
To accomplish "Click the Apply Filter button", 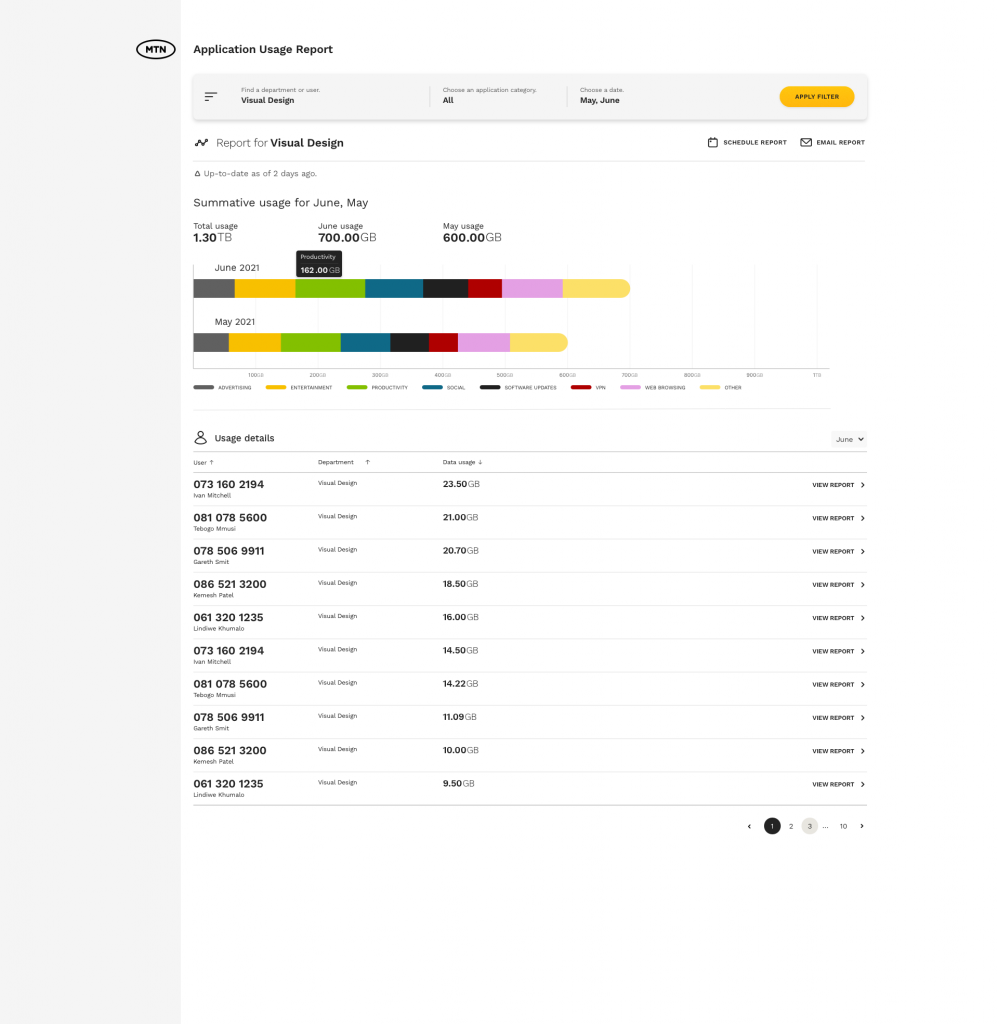I will (x=816, y=97).
